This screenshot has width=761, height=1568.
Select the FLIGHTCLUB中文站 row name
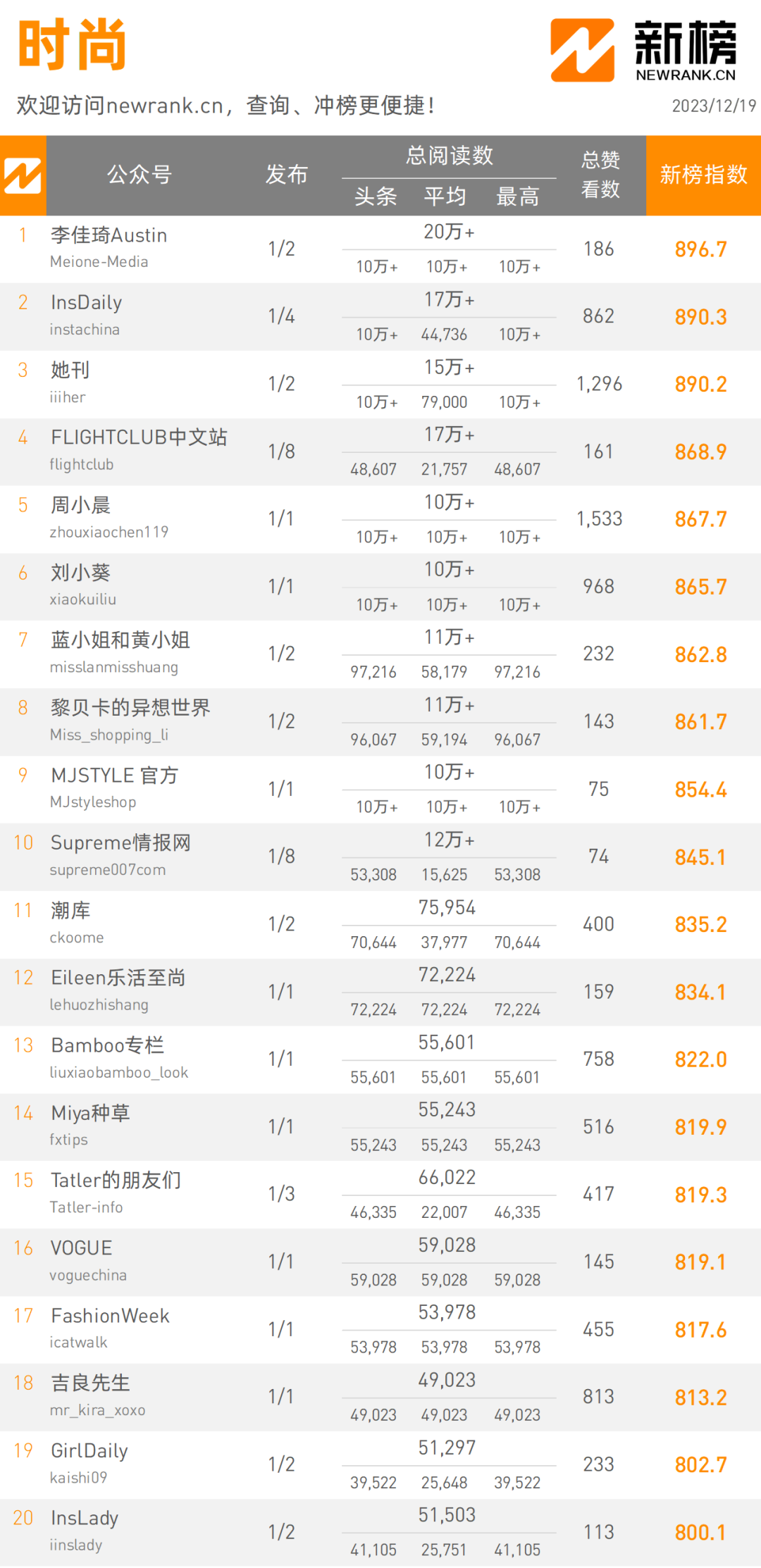click(139, 437)
